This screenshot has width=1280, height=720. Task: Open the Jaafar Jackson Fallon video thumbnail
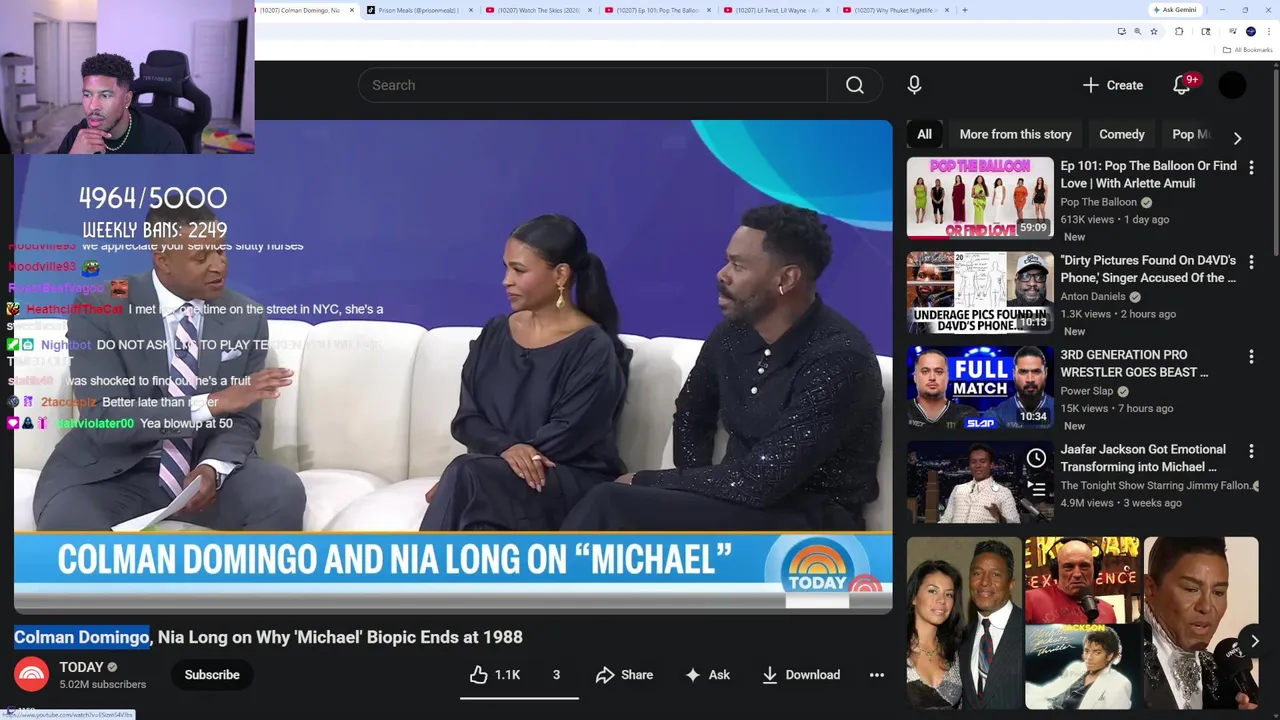point(980,481)
